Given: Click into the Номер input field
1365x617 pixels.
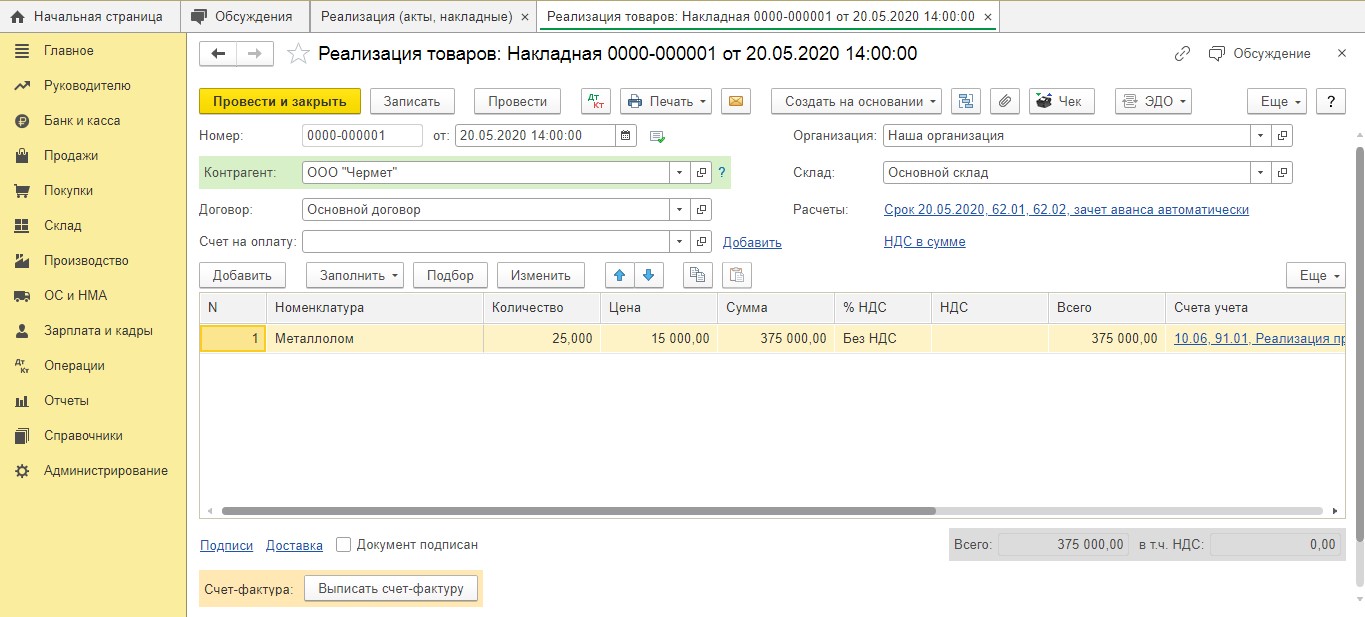Looking at the screenshot, I should (x=361, y=136).
